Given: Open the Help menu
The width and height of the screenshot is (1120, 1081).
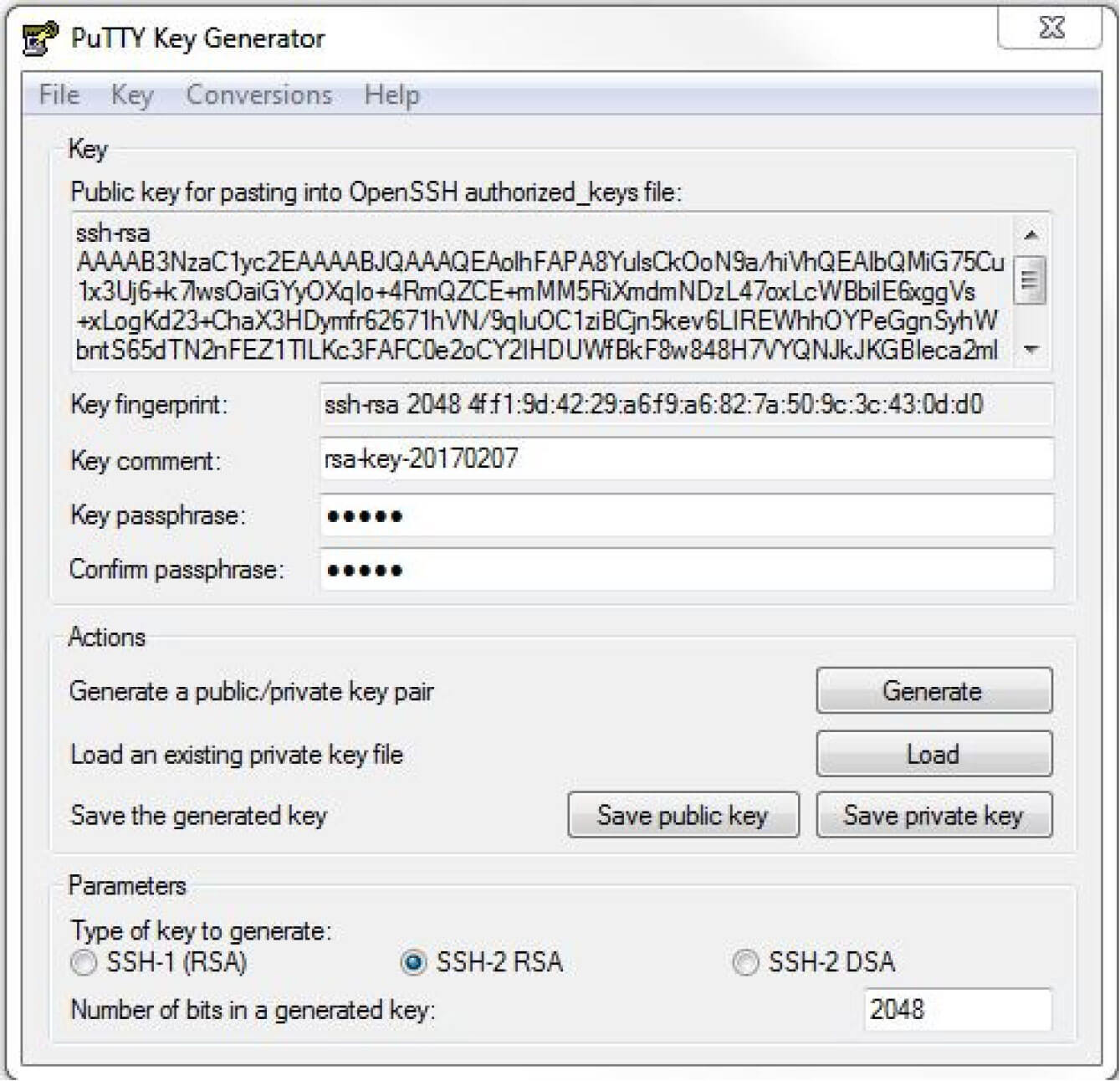Looking at the screenshot, I should tap(393, 95).
